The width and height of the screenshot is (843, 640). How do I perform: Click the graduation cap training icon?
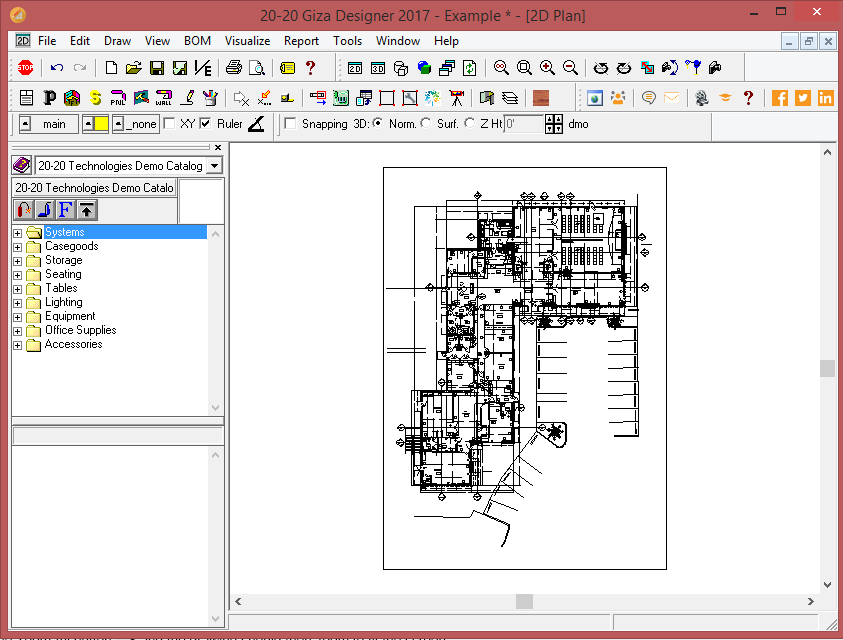click(725, 98)
